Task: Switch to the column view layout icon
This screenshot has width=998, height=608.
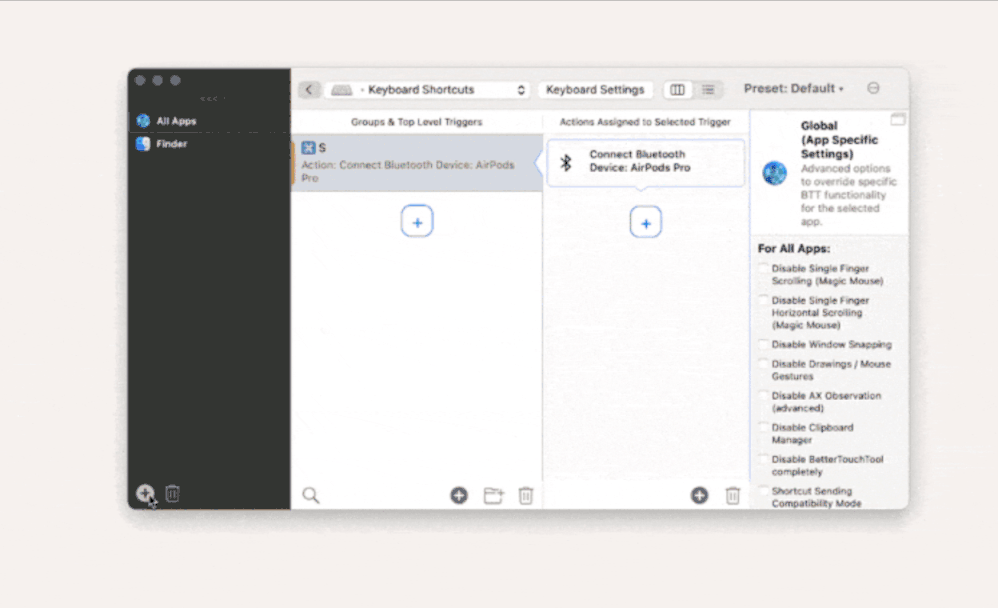Action: 678,90
